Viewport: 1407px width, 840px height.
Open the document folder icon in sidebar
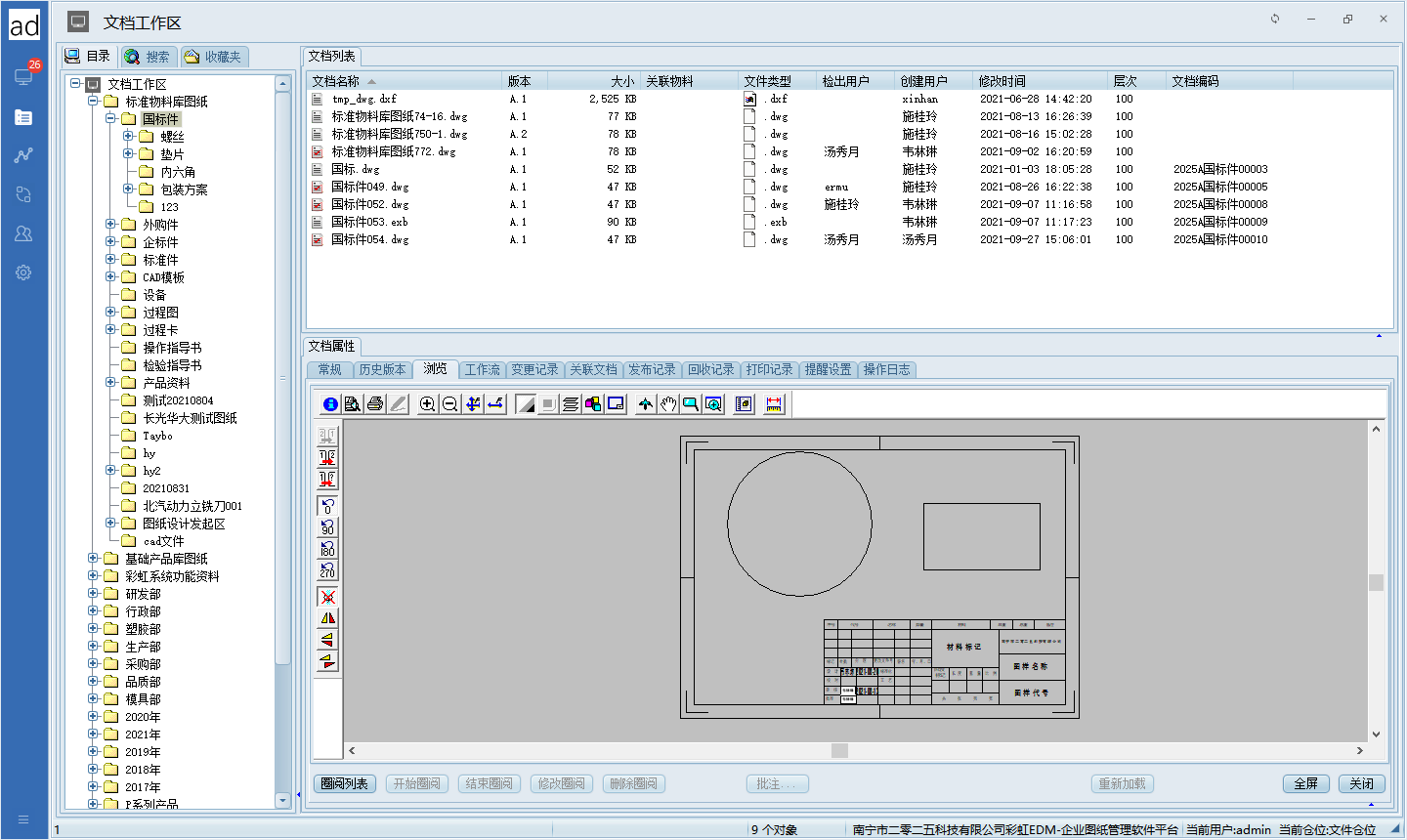pos(23,117)
